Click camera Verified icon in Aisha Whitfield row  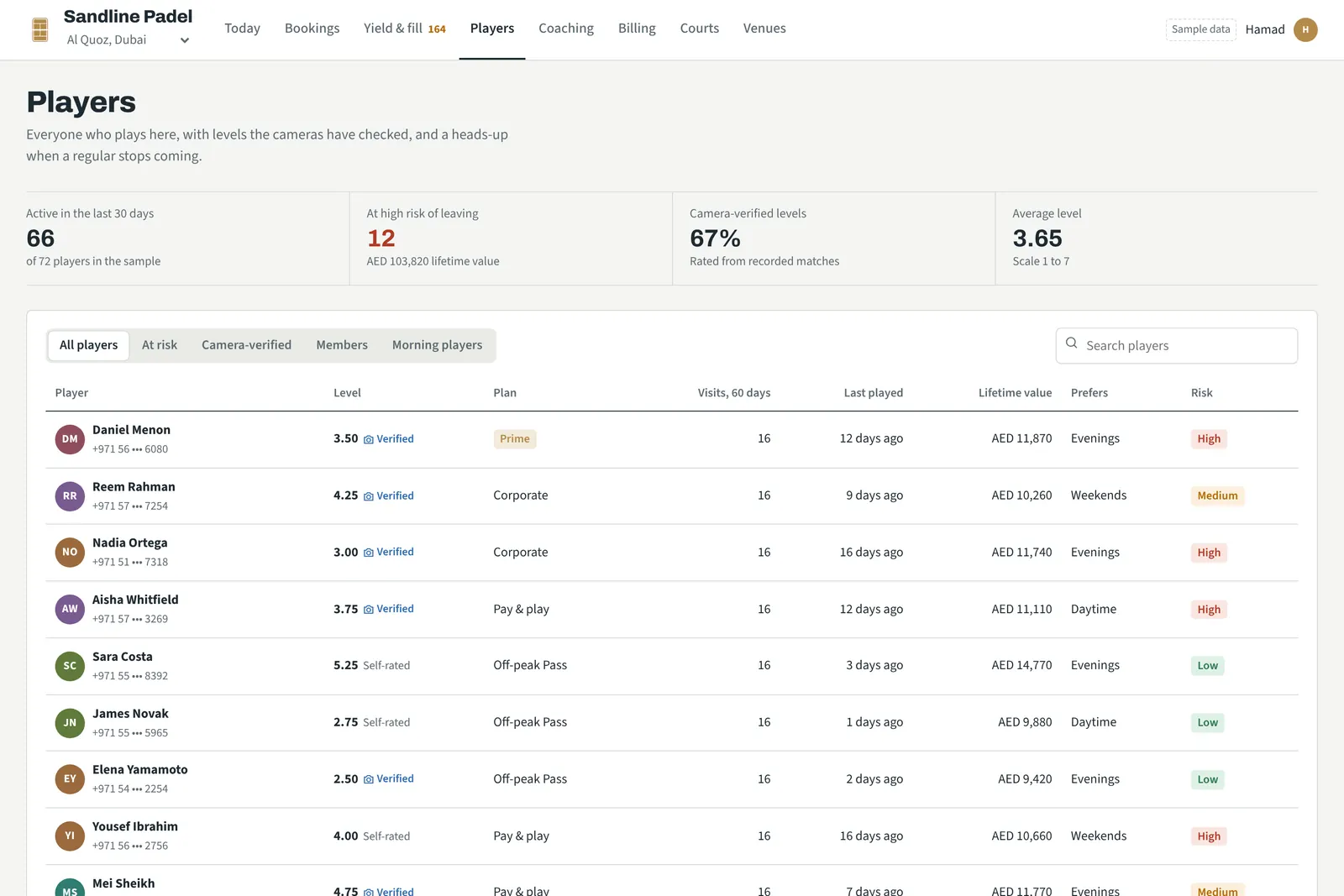(x=368, y=610)
